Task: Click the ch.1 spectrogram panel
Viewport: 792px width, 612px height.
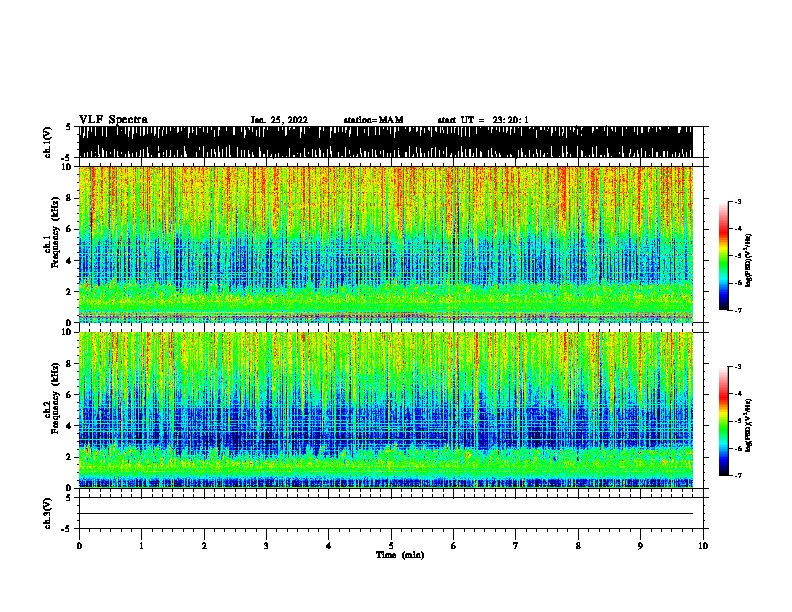Action: 385,244
